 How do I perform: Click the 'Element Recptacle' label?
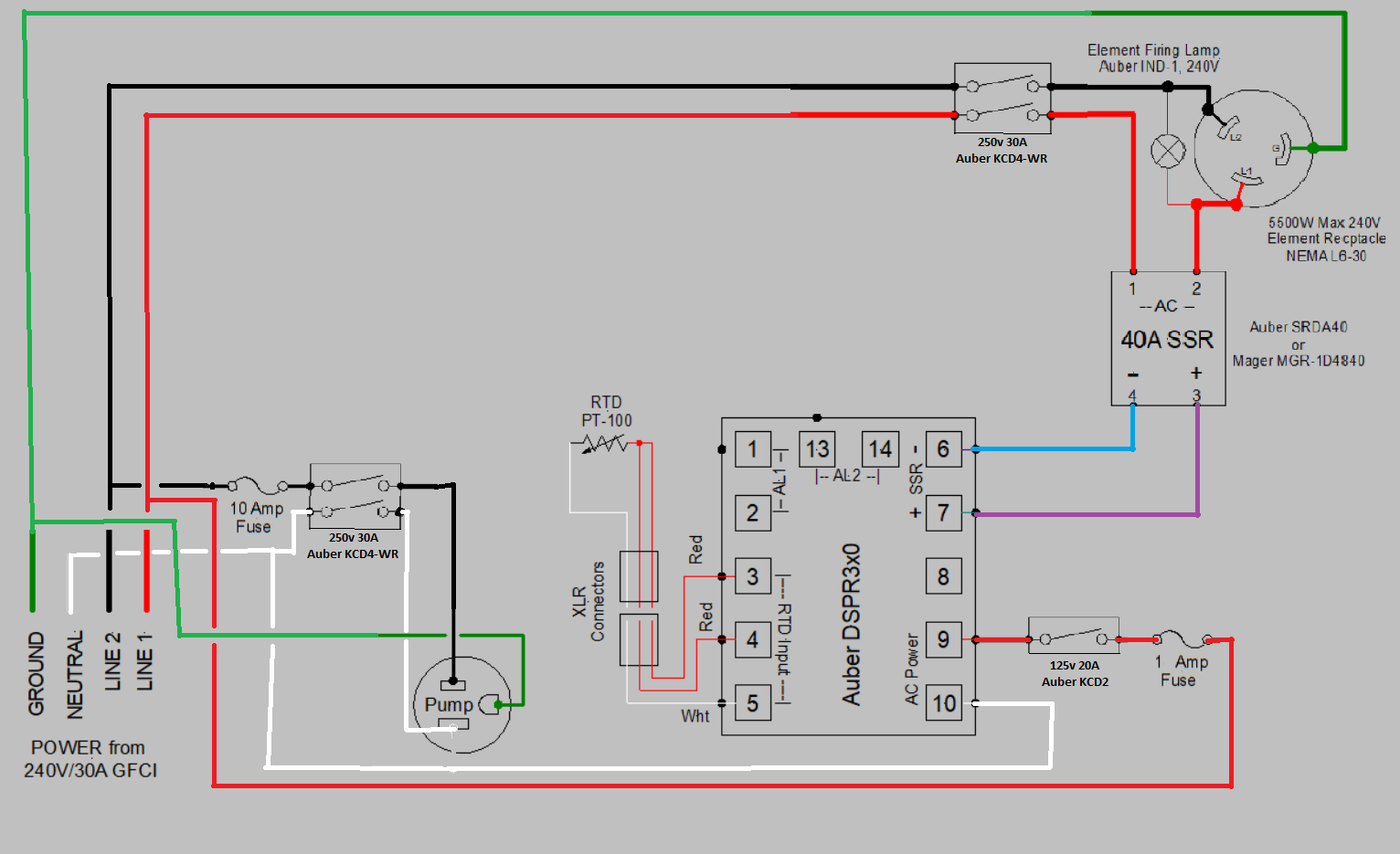click(x=1326, y=239)
